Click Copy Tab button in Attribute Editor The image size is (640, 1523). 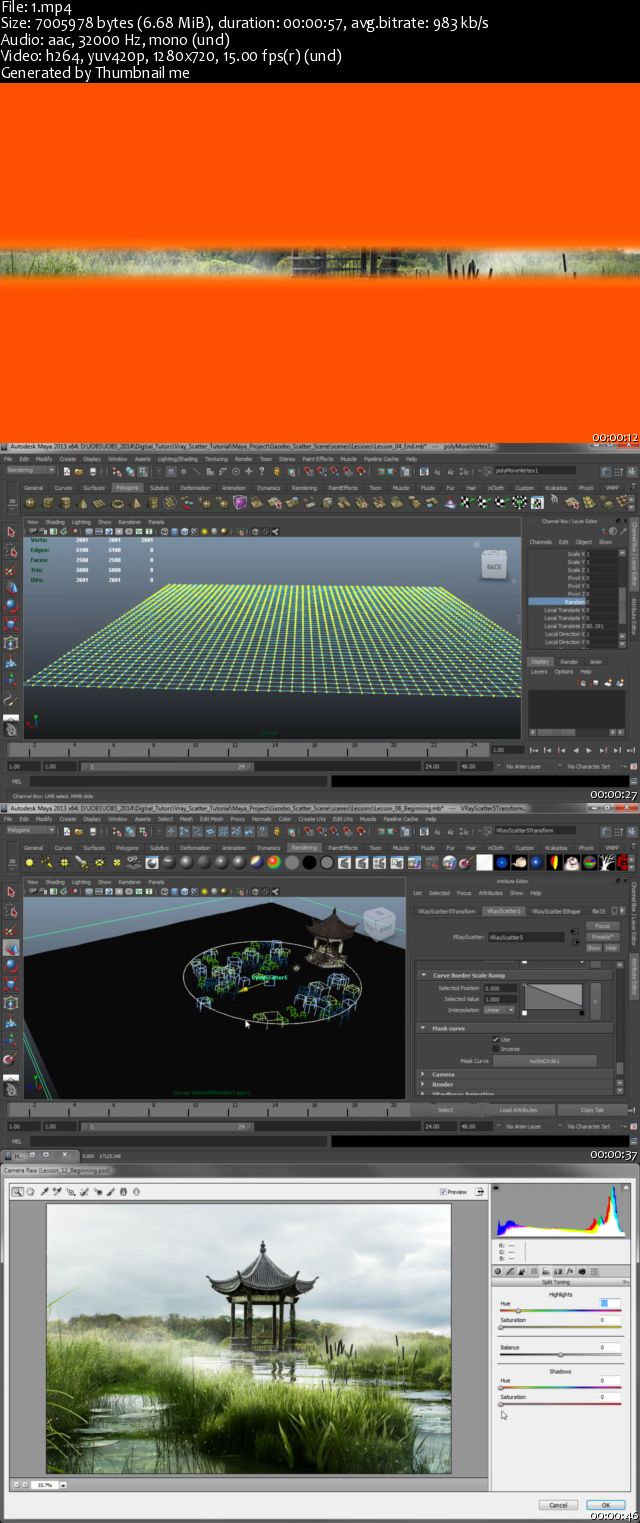[592, 1110]
